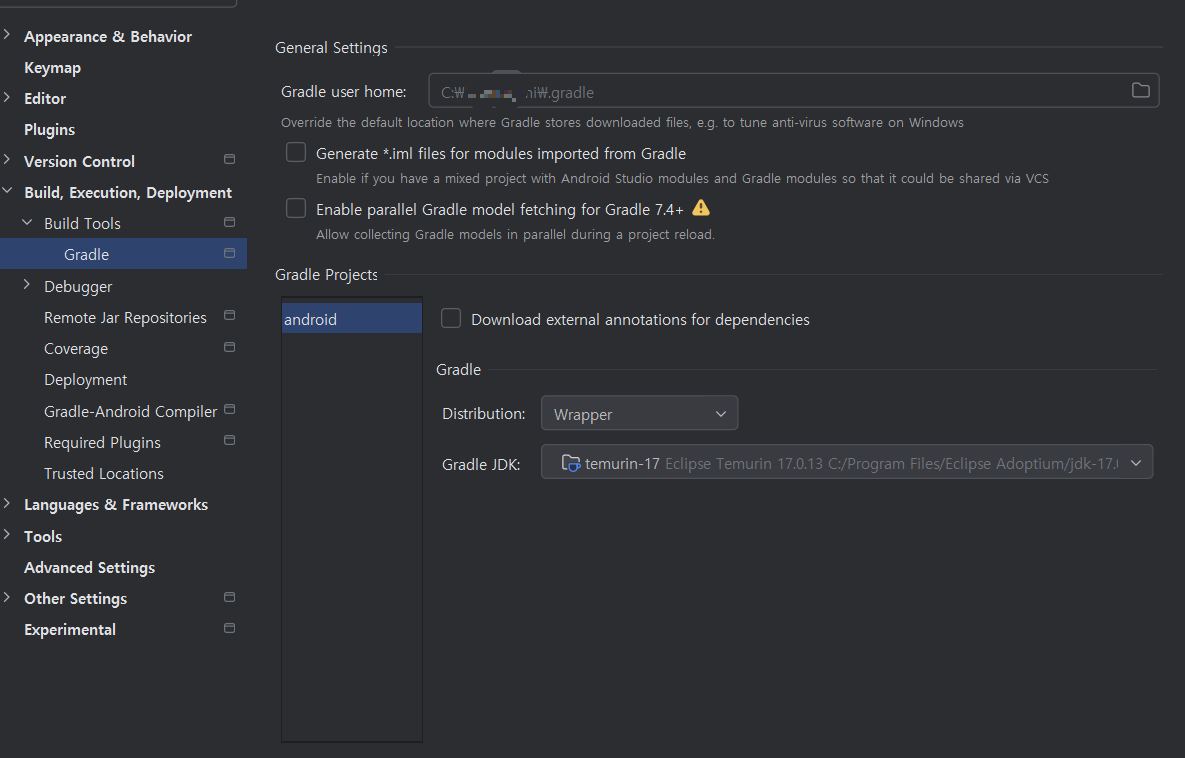The width and height of the screenshot is (1185, 758).
Task: Open Required Plugins settings
Action: (x=102, y=442)
